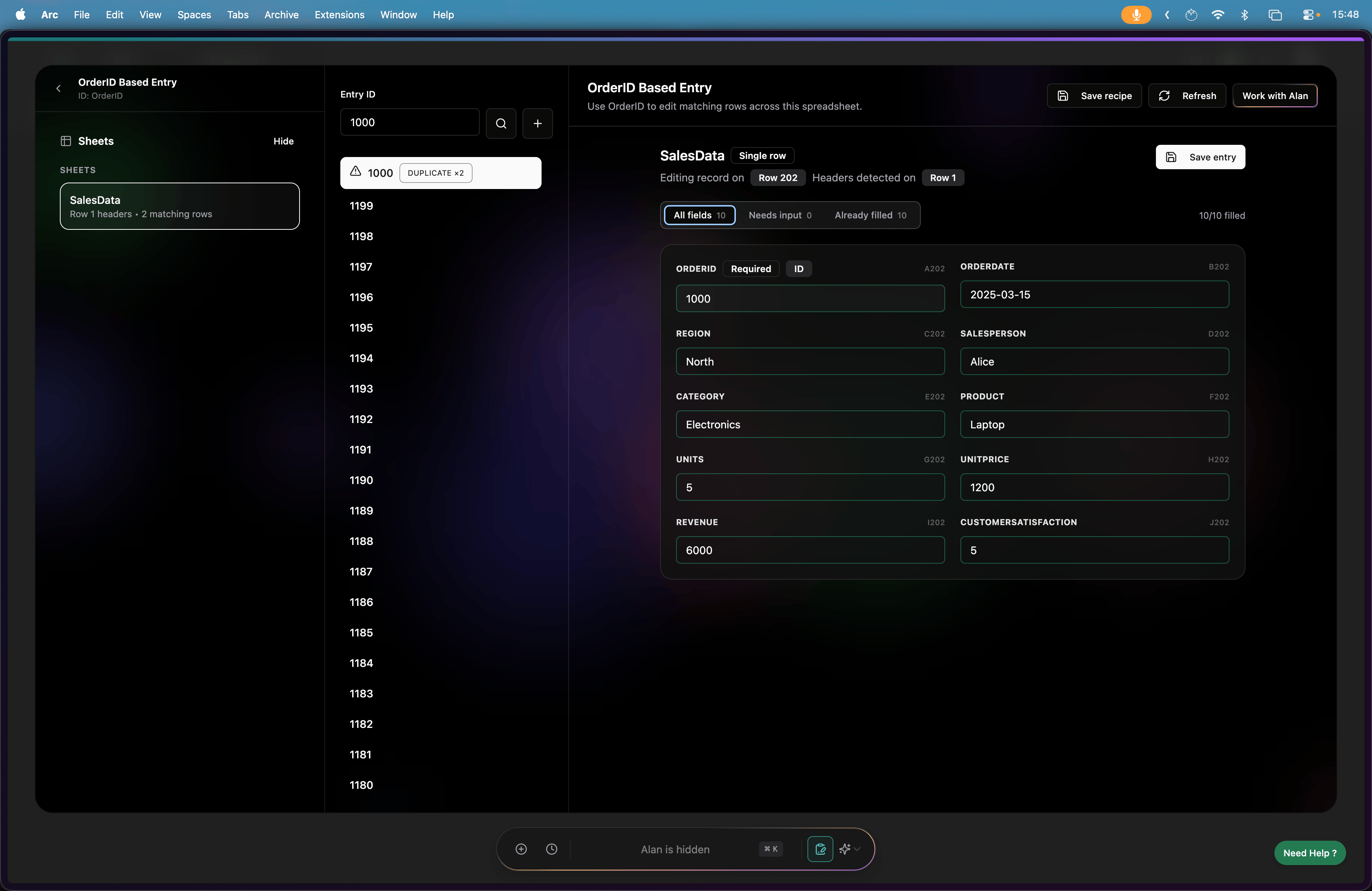Open the Archive menu
This screenshot has width=1372, height=891.
coord(281,14)
